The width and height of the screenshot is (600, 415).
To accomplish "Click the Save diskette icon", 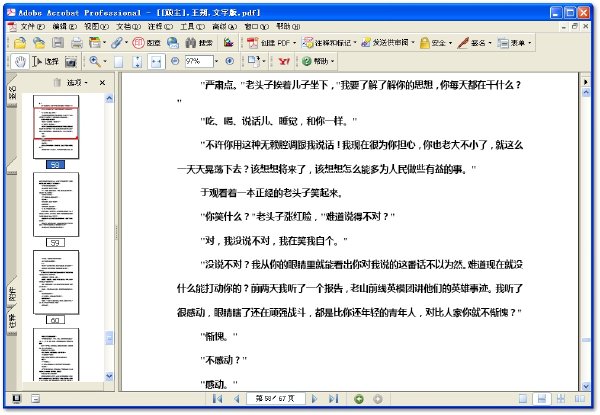I will tap(57, 42).
